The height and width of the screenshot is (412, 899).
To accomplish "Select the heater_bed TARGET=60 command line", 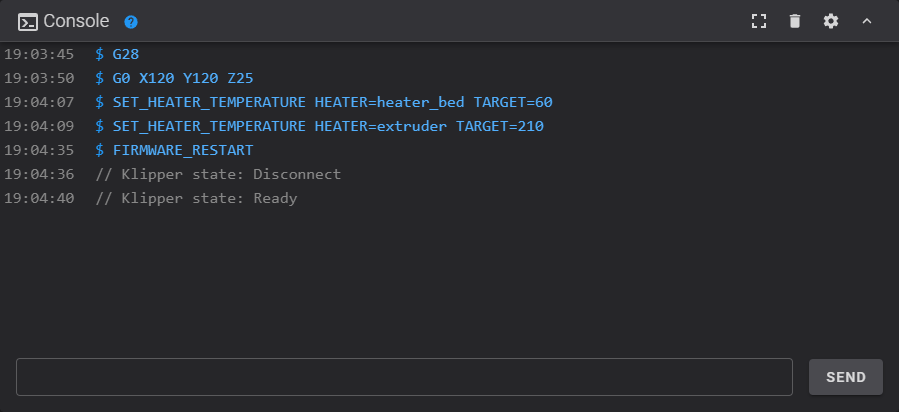I will coord(332,102).
